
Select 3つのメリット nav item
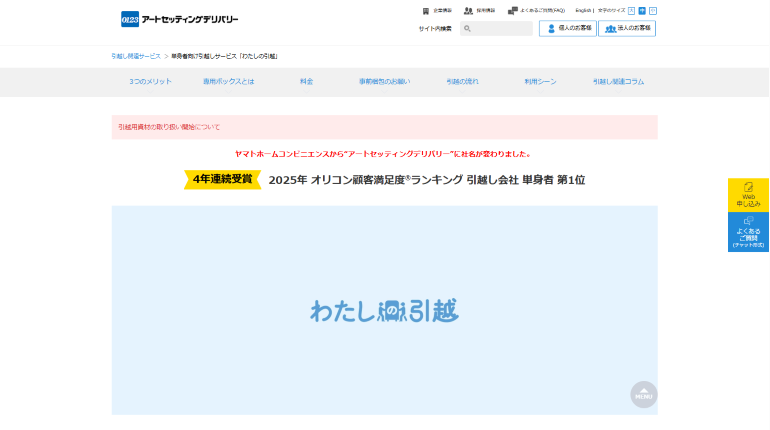150,81
